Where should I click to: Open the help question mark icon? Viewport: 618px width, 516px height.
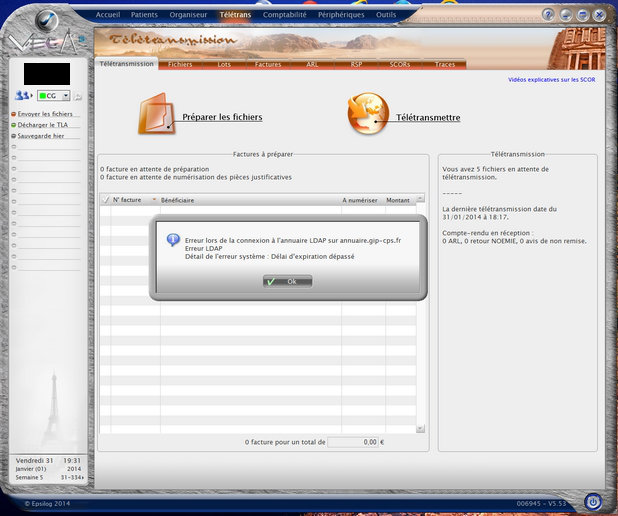(x=548, y=15)
